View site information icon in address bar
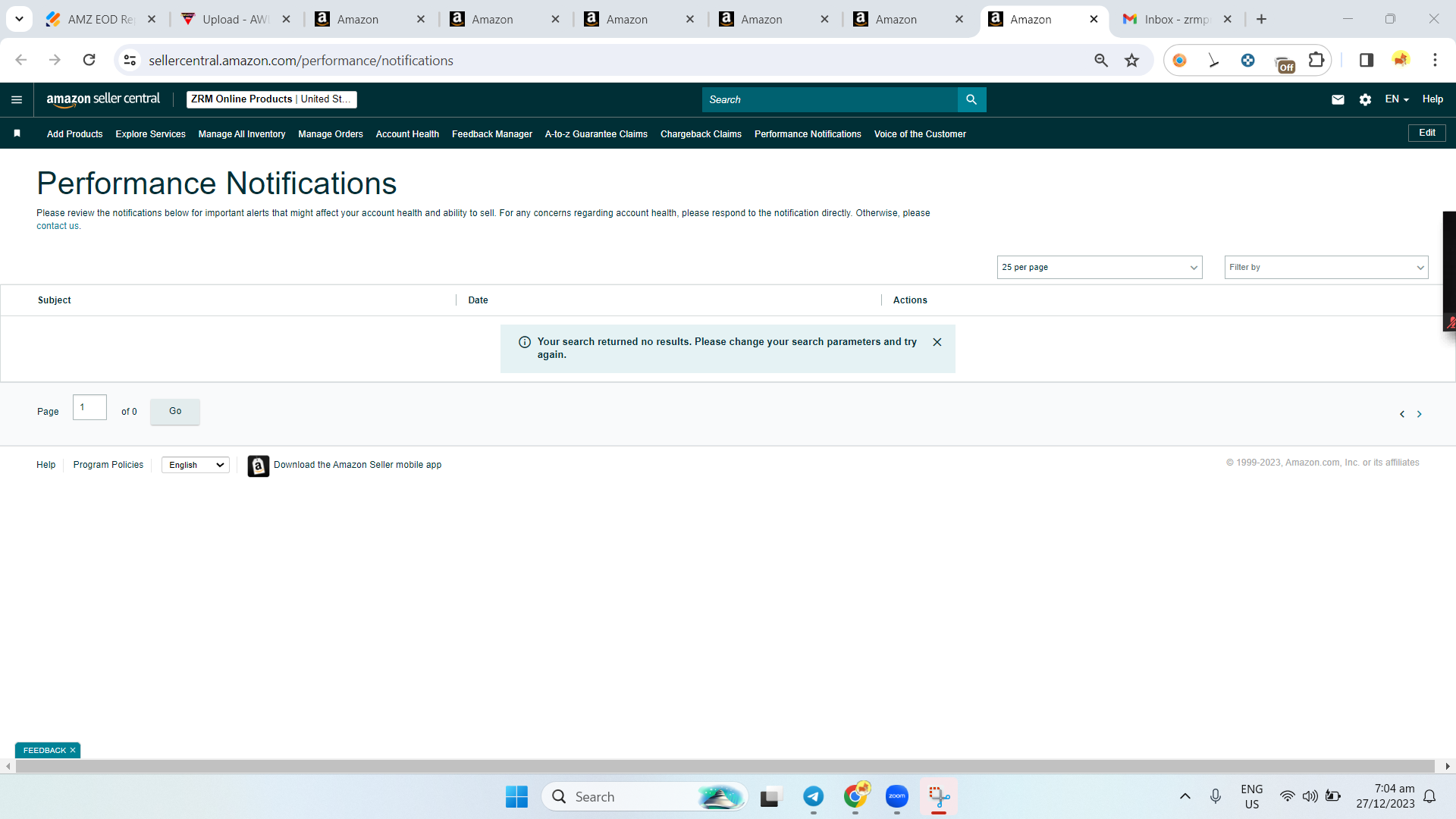 [x=130, y=60]
